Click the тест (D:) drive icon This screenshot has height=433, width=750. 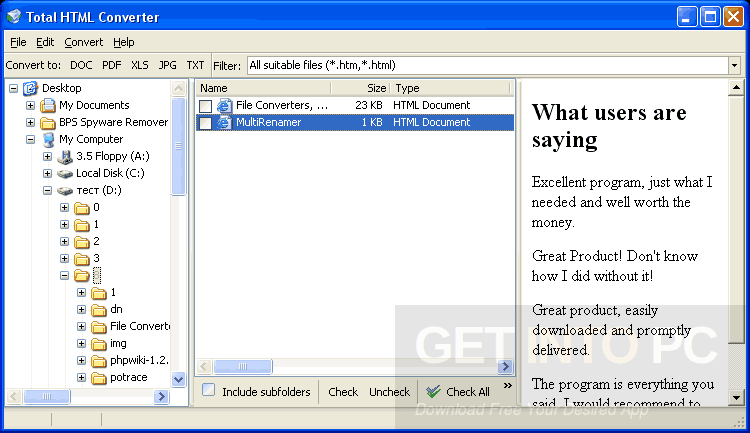pos(65,191)
